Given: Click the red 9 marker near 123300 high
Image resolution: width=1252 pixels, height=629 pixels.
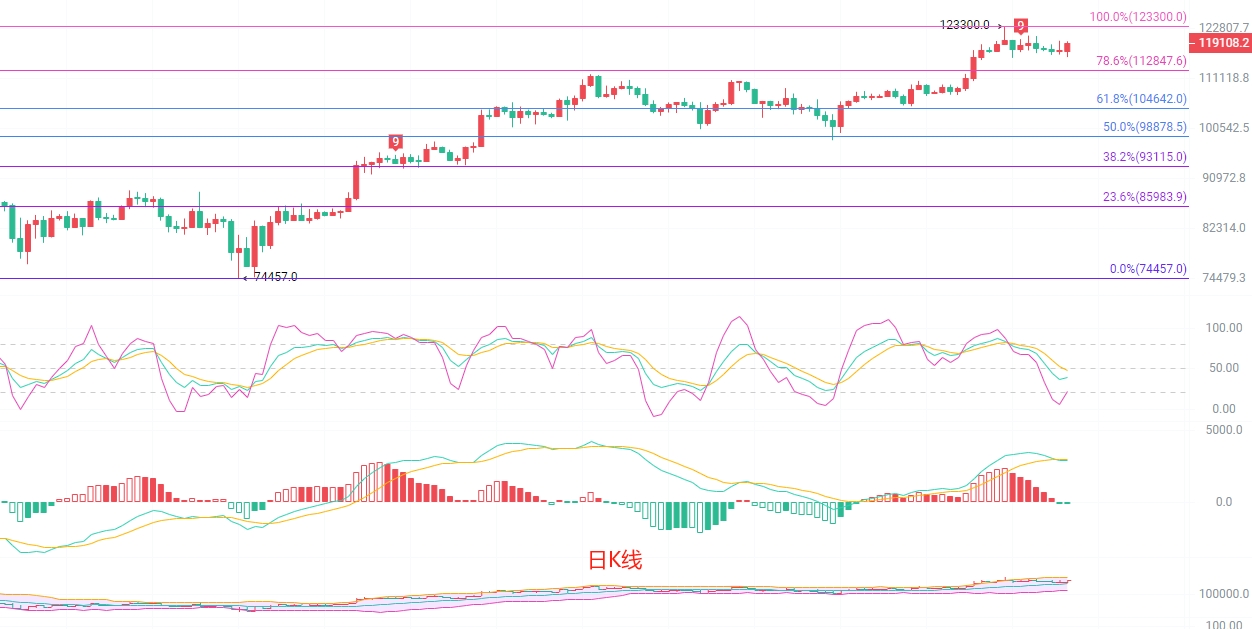Looking at the screenshot, I should click(x=1020, y=26).
